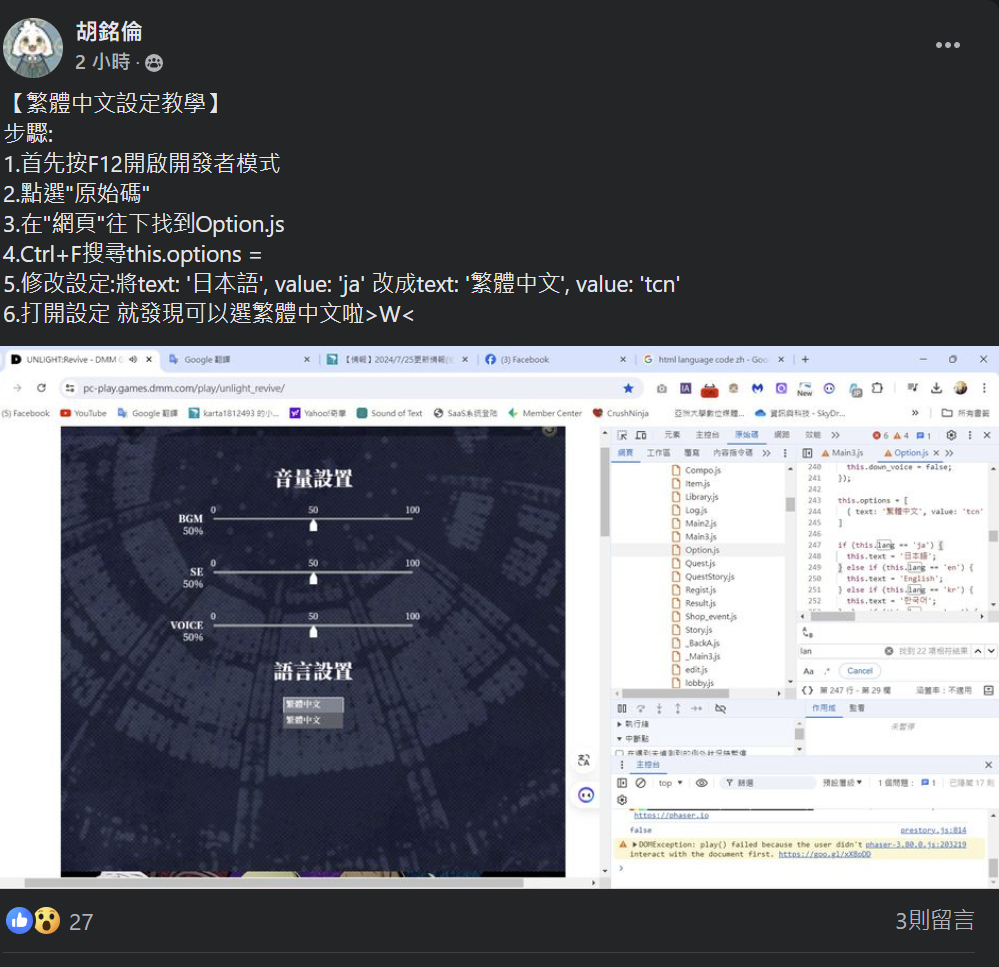This screenshot has height=967, width=999.
Task: Click the pretty-print curly braces icon
Action: [807, 690]
